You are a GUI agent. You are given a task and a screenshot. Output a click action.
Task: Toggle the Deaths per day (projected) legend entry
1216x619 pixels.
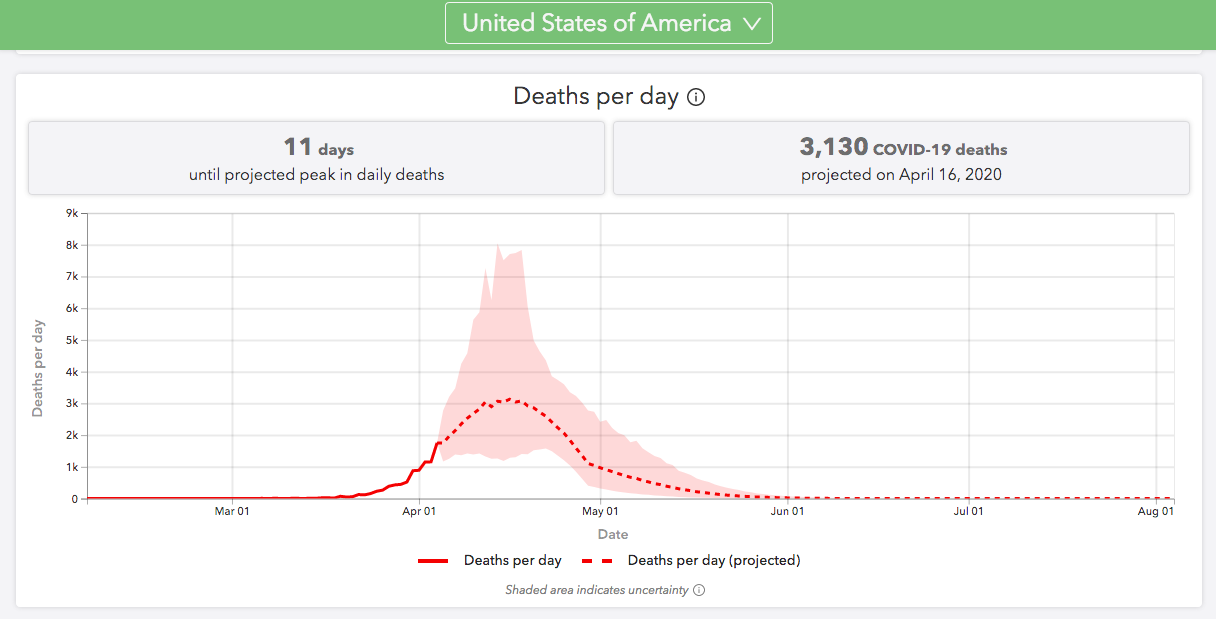[x=714, y=560]
